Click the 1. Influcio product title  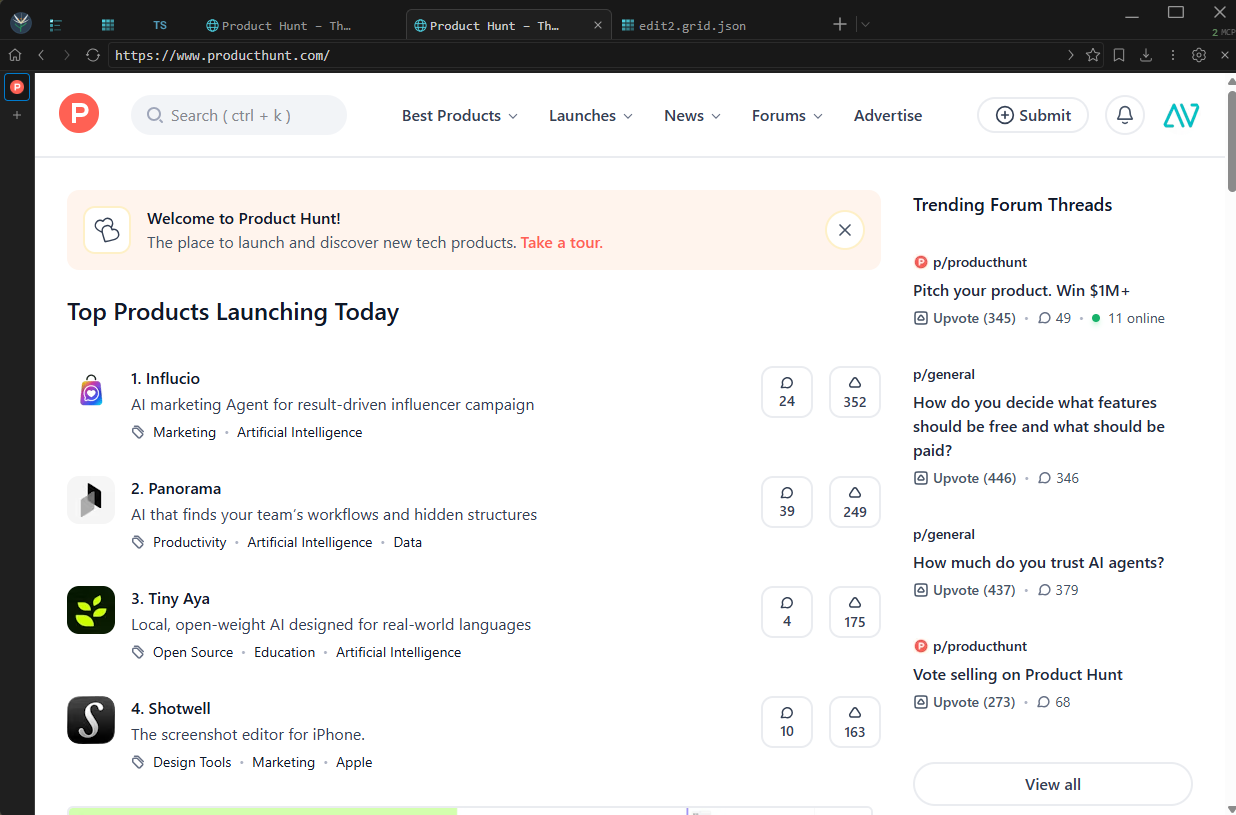tap(165, 378)
